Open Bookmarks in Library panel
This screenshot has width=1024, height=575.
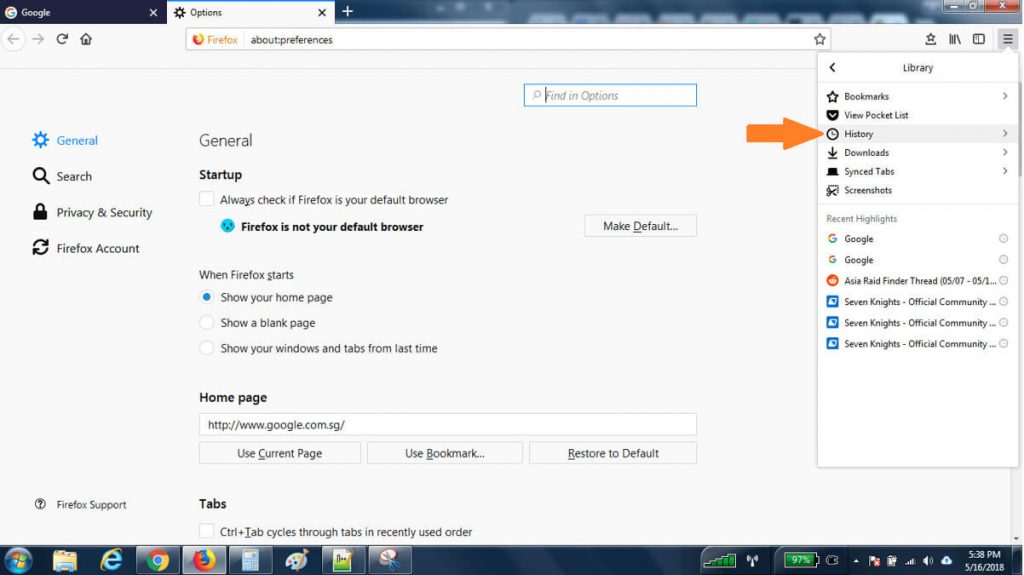[918, 96]
